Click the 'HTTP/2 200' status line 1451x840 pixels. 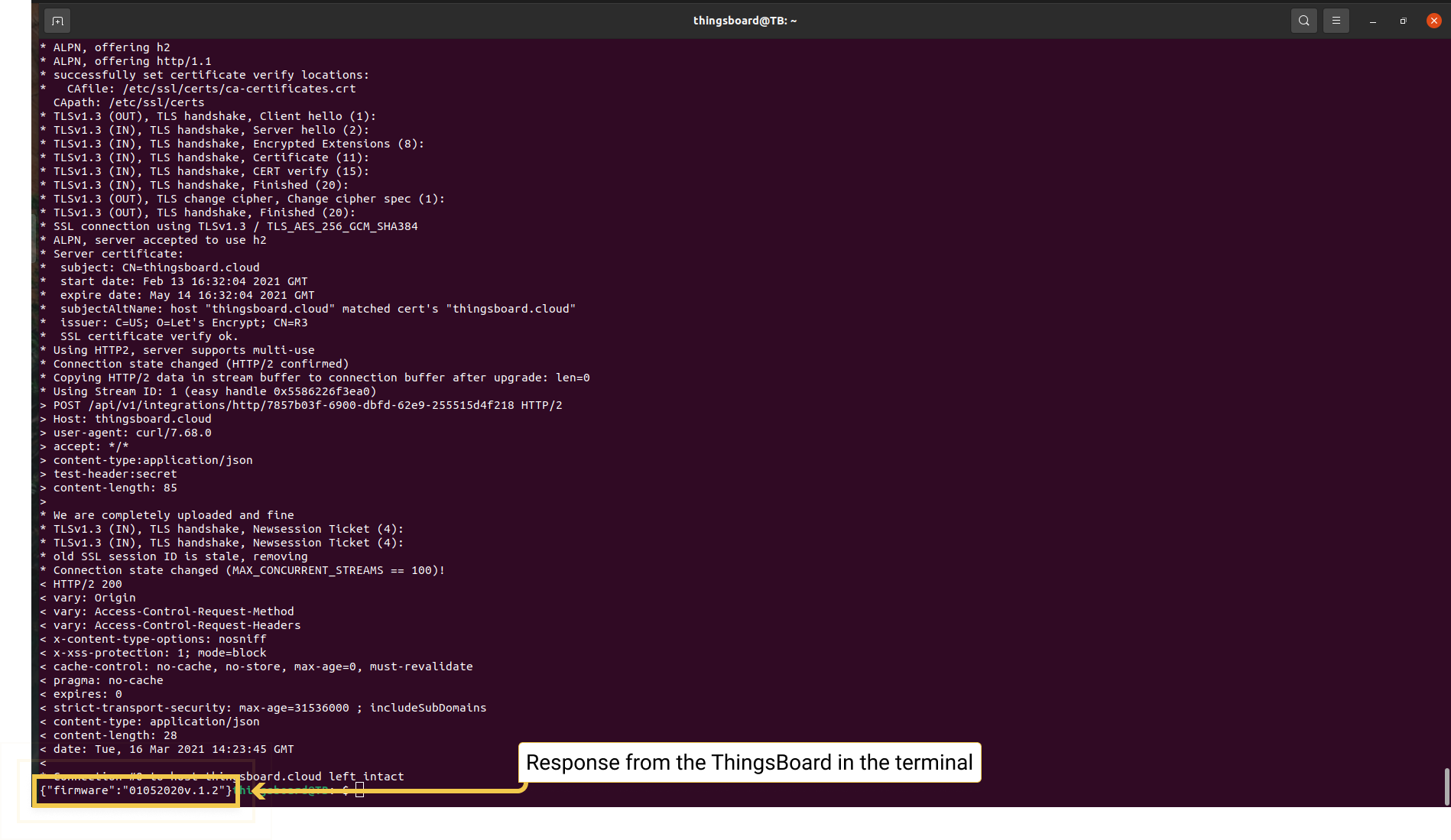tap(81, 584)
